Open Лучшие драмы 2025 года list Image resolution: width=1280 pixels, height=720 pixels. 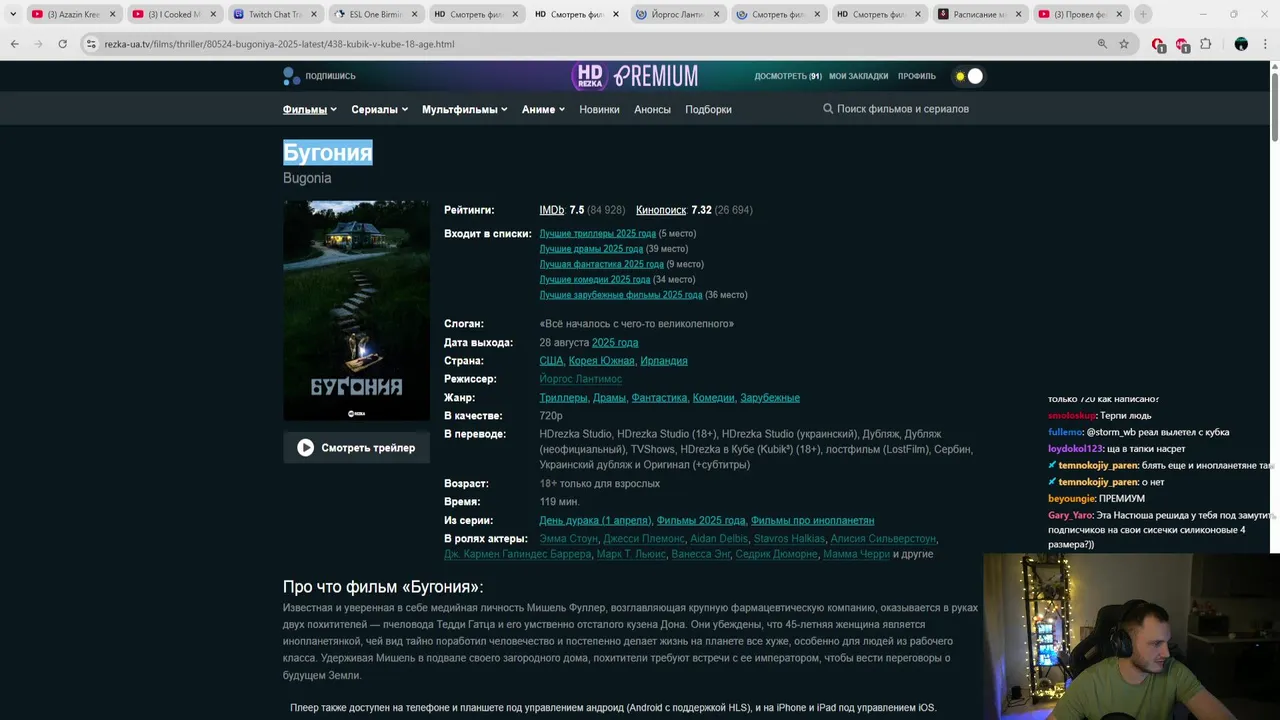tap(591, 249)
